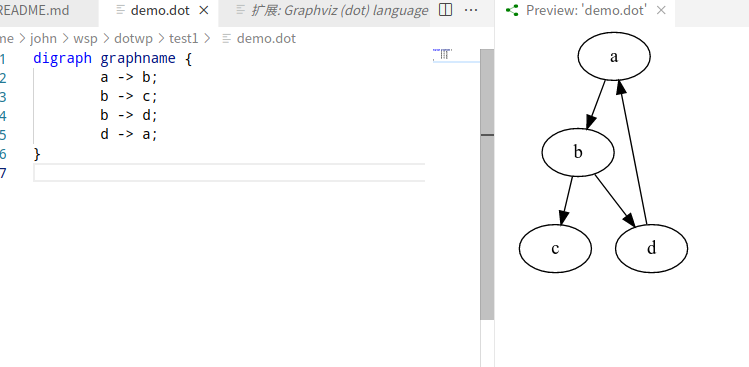Switch to the README.md tab
749x367 pixels.
34,11
